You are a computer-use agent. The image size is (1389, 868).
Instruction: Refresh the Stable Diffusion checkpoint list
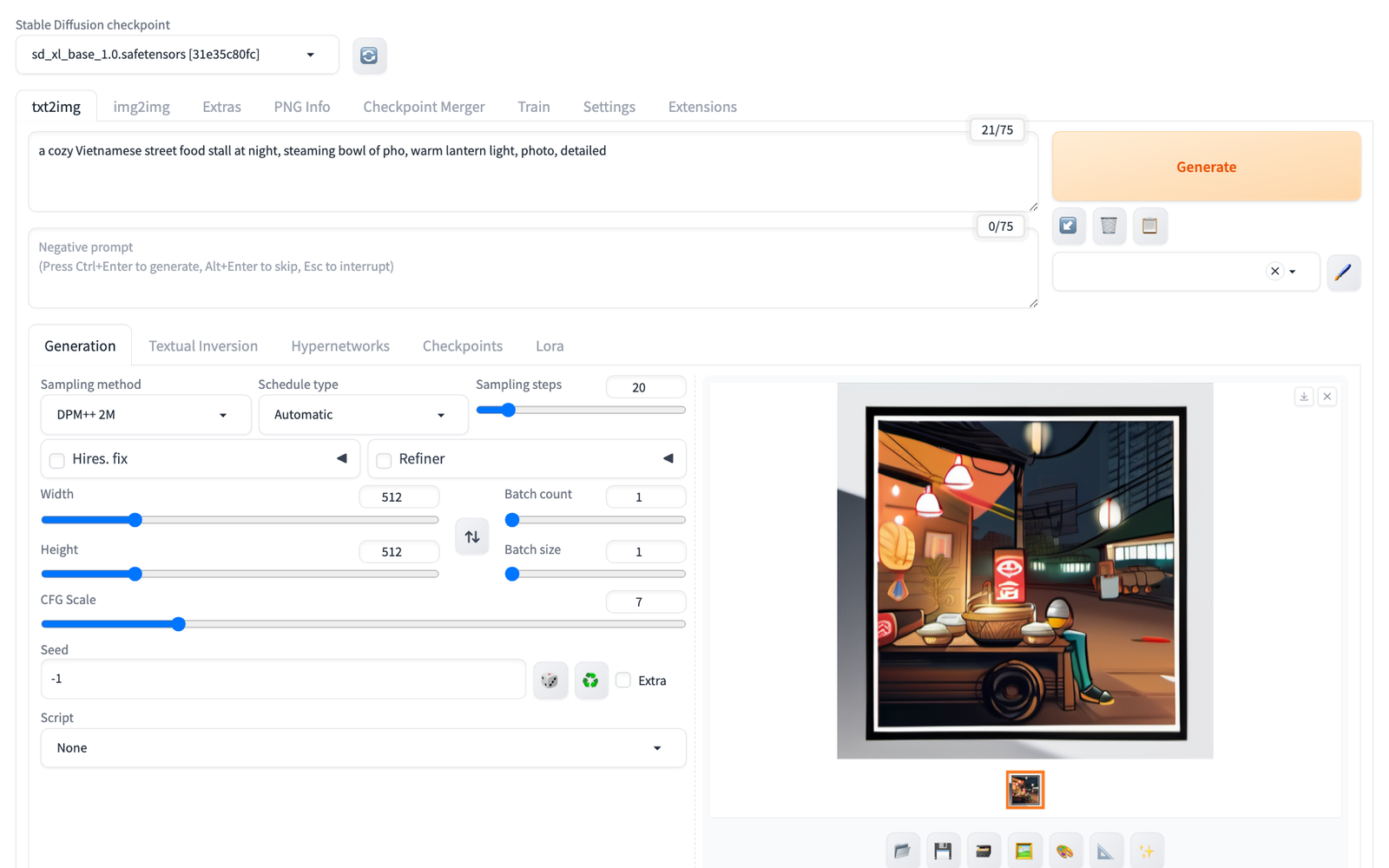tap(369, 56)
